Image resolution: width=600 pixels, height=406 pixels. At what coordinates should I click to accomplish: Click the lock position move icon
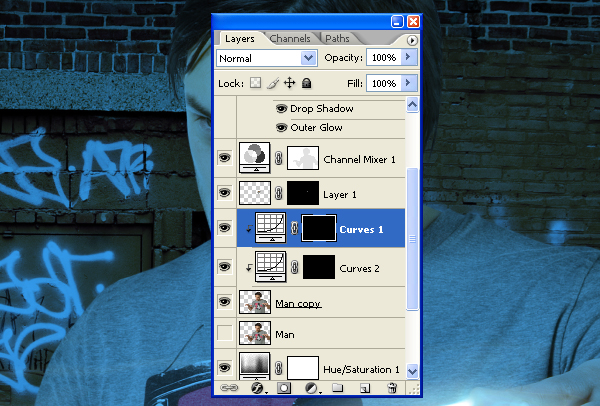[x=290, y=83]
